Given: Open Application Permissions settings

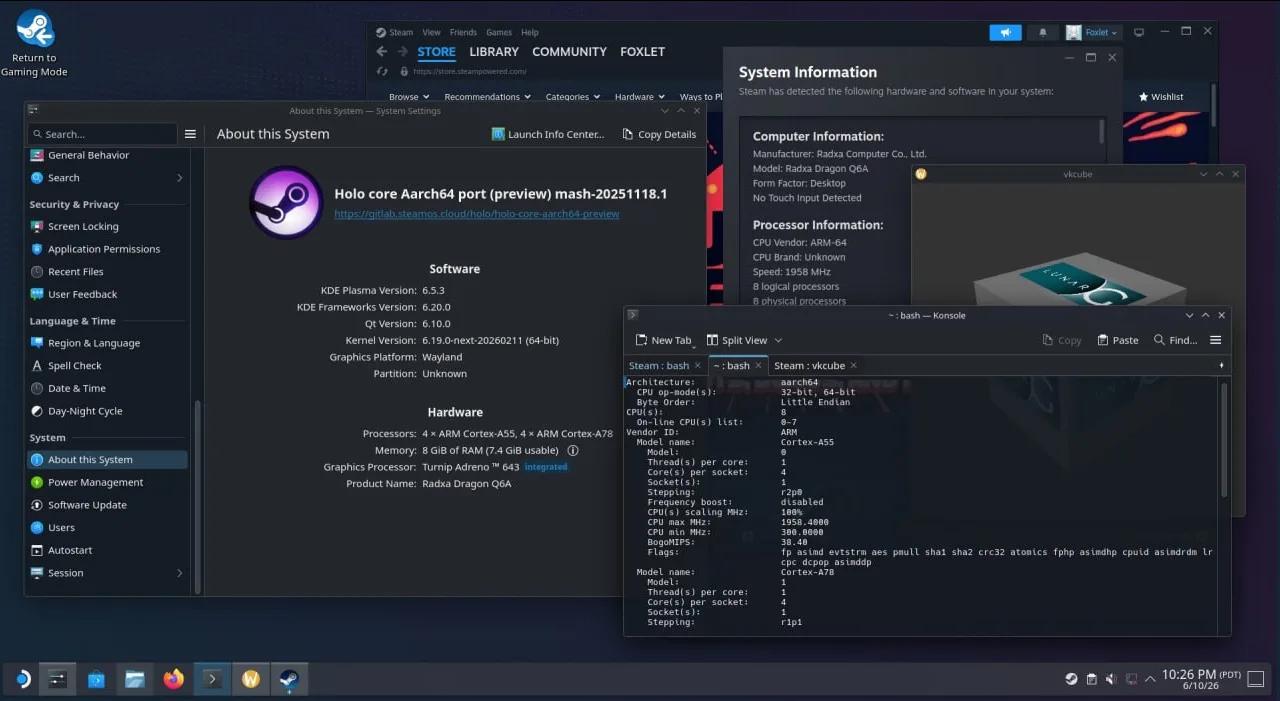Looking at the screenshot, I should tap(107, 249).
